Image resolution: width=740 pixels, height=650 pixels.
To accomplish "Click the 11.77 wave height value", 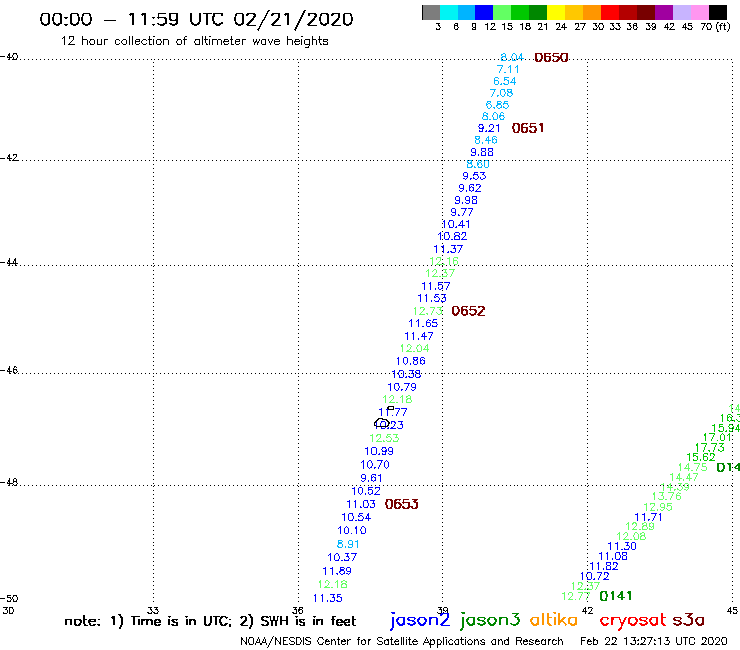I will click(393, 412).
